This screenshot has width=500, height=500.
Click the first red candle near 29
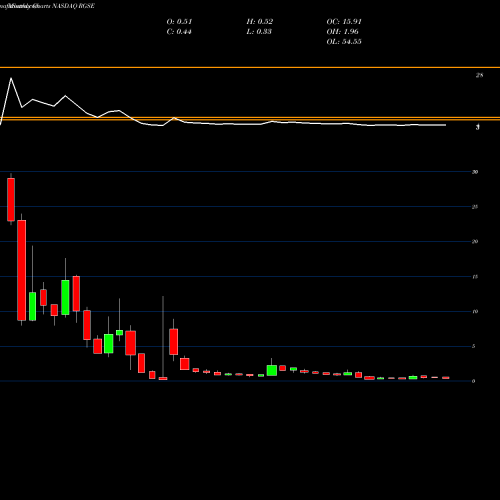click(x=11, y=199)
